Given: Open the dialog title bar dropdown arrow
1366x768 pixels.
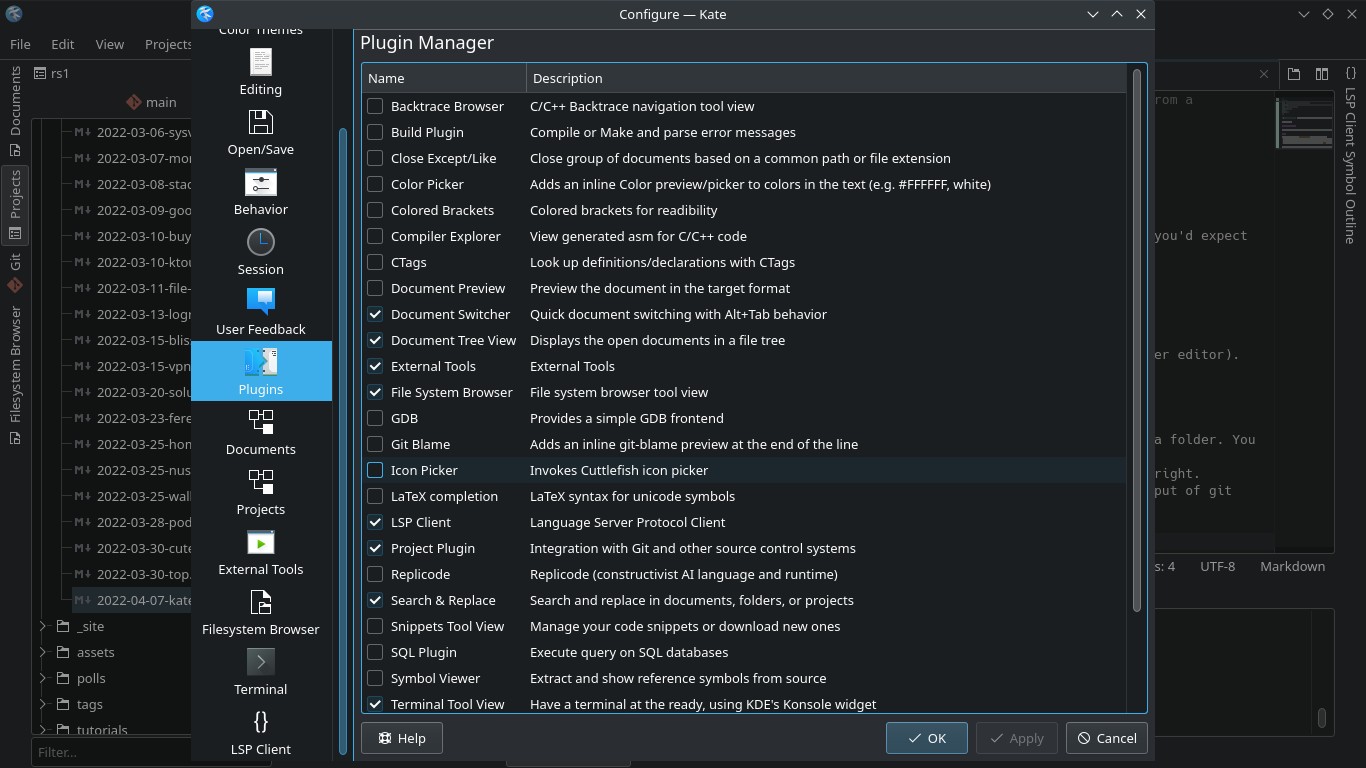Looking at the screenshot, I should click(x=1093, y=14).
